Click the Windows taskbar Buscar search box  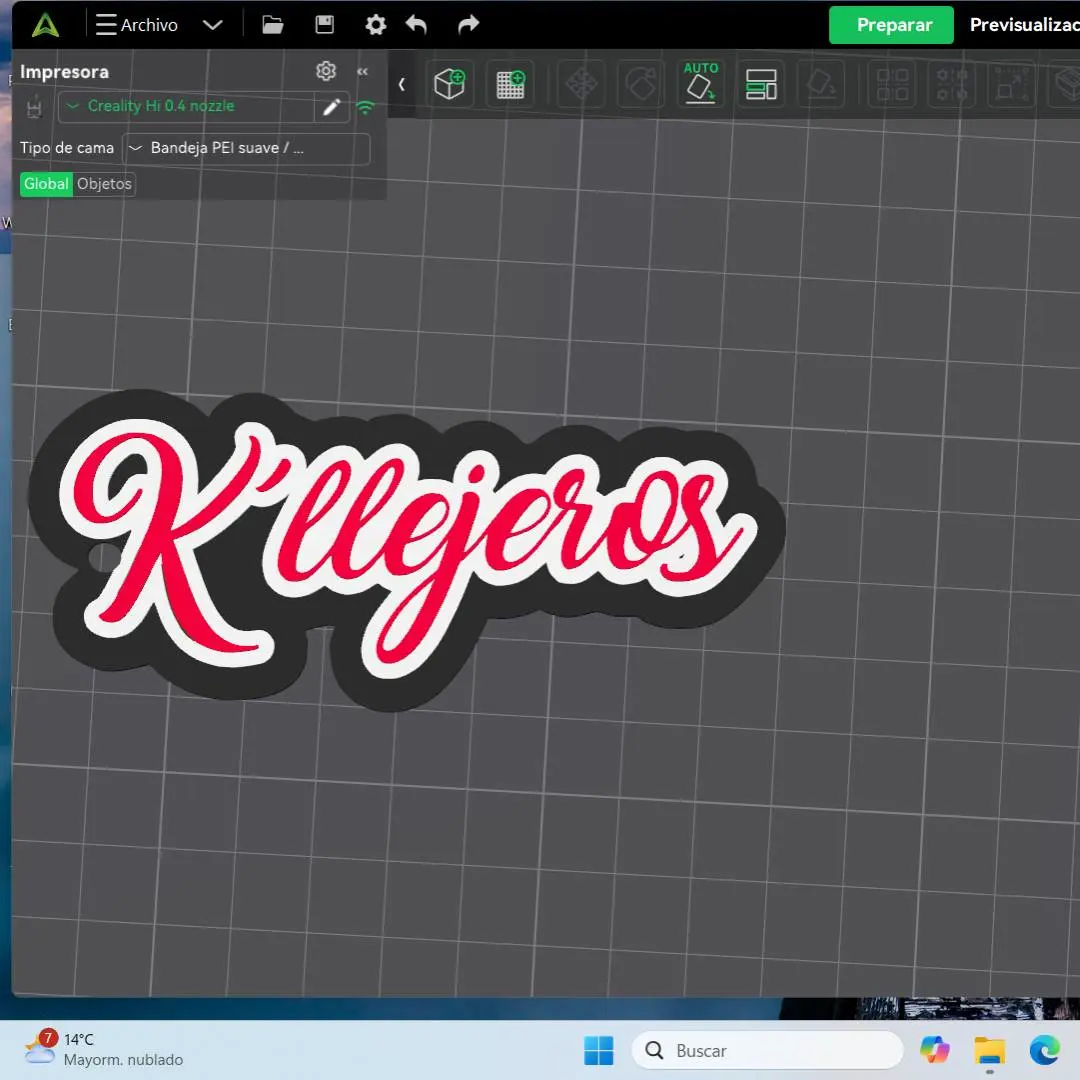coord(767,1051)
